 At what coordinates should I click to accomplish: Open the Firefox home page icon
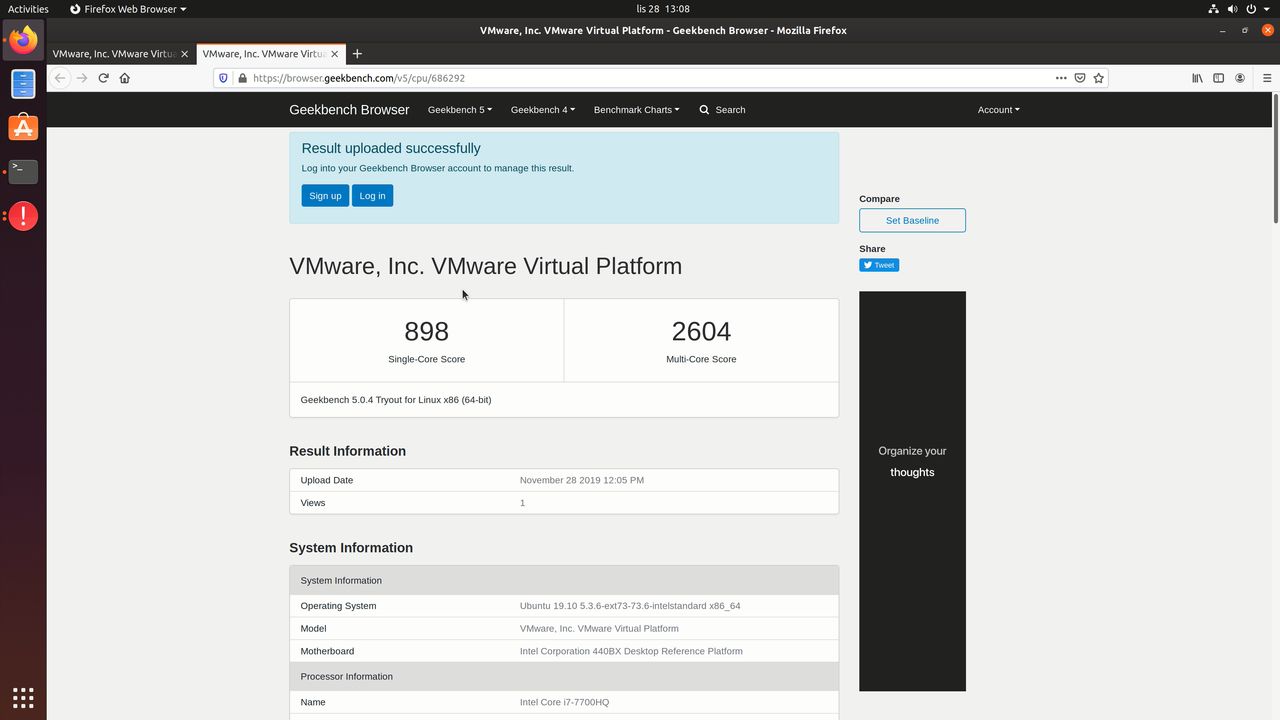click(125, 78)
